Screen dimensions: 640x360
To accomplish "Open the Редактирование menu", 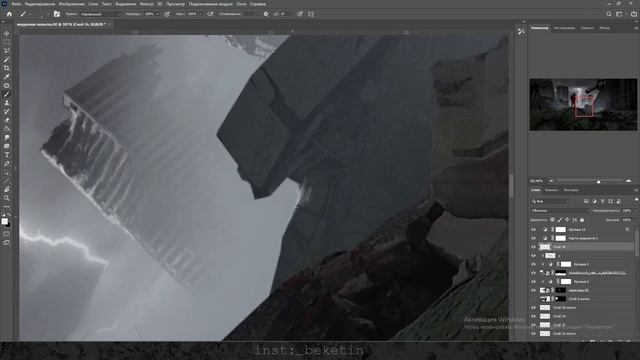I will [40, 4].
